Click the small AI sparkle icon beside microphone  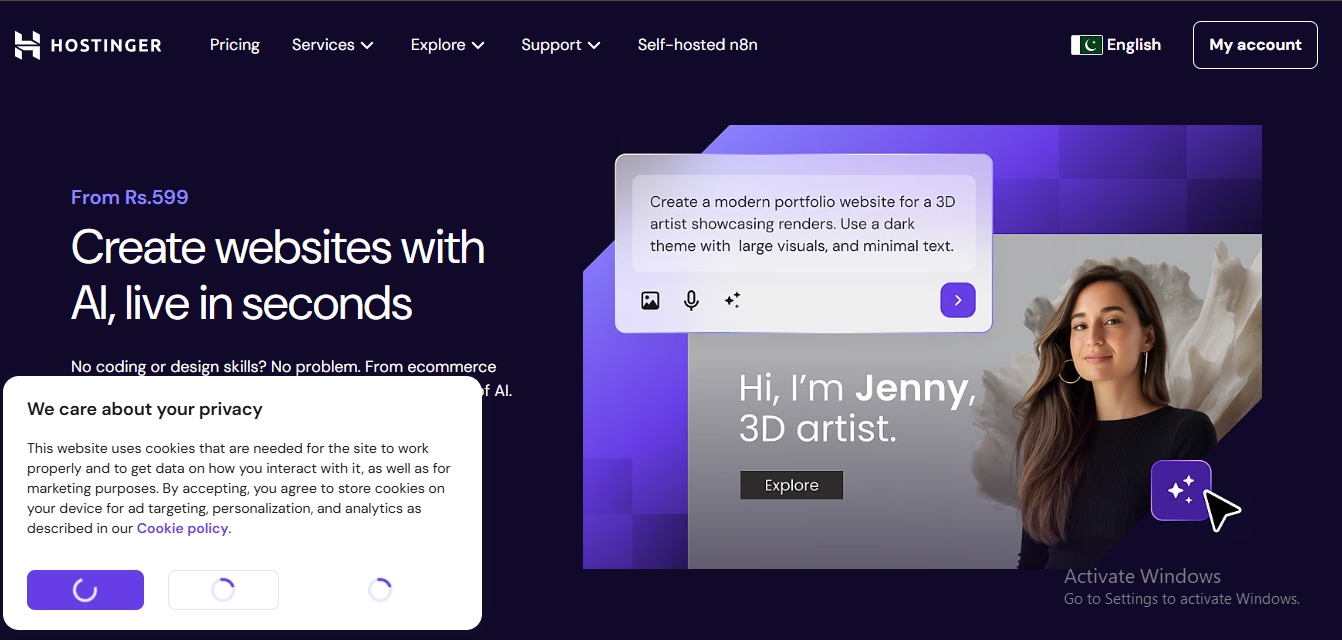(732, 300)
